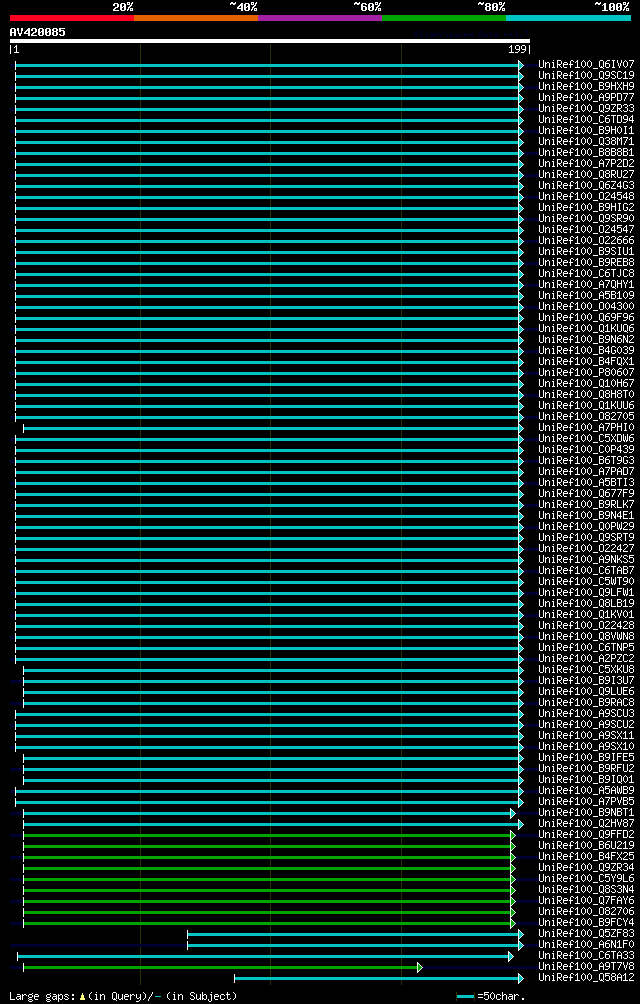Viewport: 640px width, 1004px height.
Task: Click the orange ~40% identity legend segment
Action: 196,18
